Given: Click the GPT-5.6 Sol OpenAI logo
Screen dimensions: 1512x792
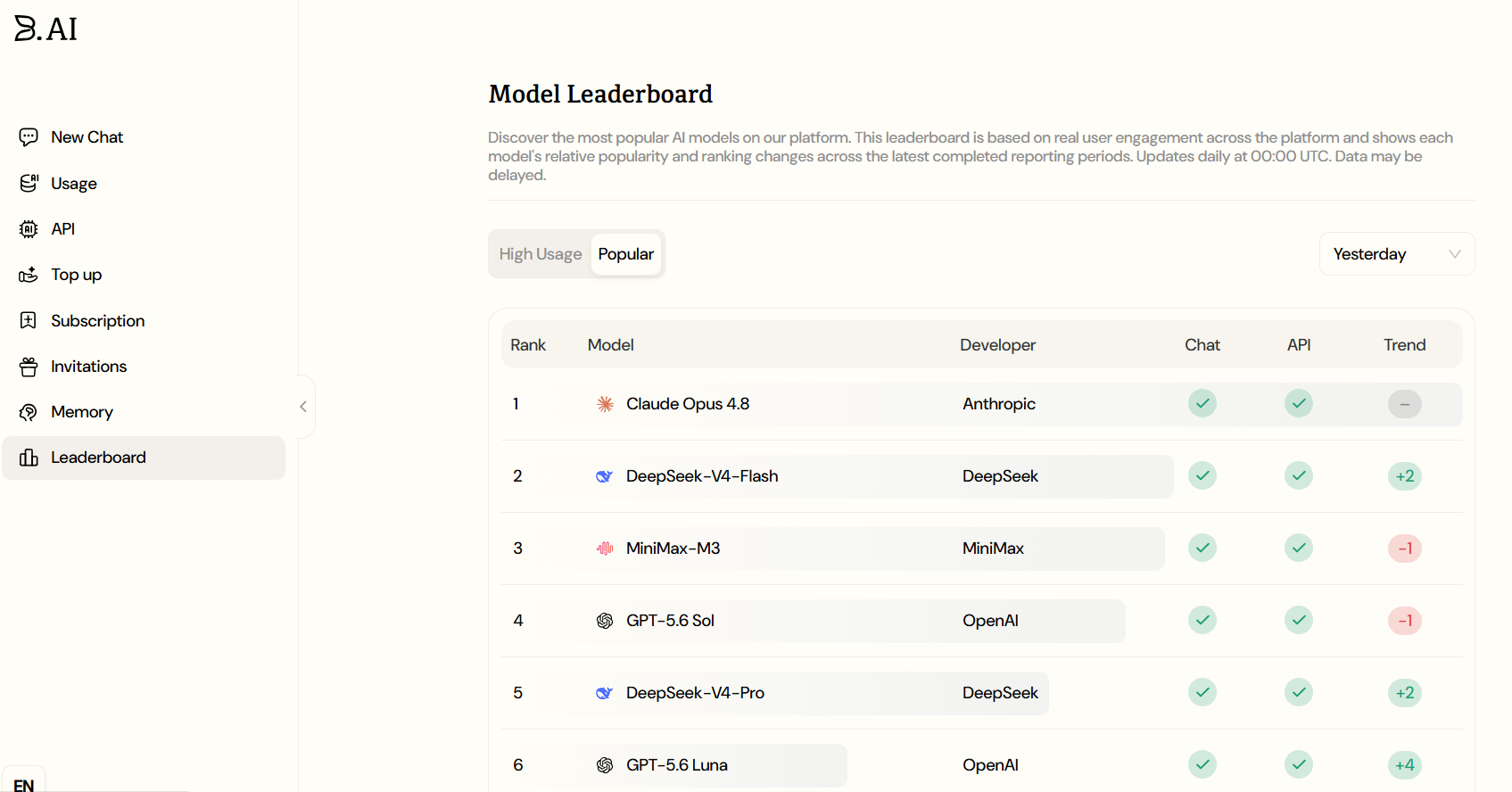Looking at the screenshot, I should [605, 621].
